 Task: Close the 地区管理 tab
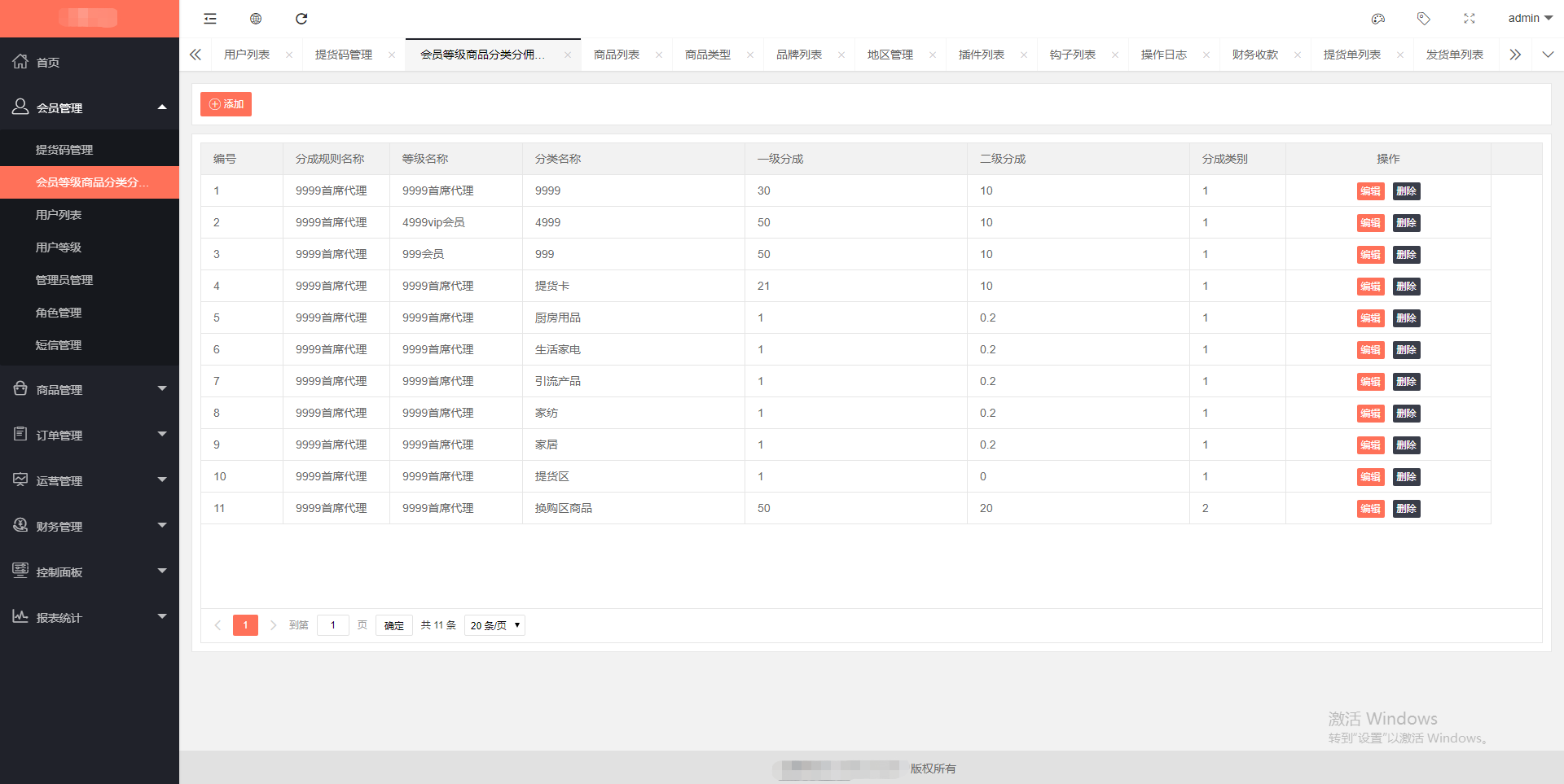click(x=933, y=55)
